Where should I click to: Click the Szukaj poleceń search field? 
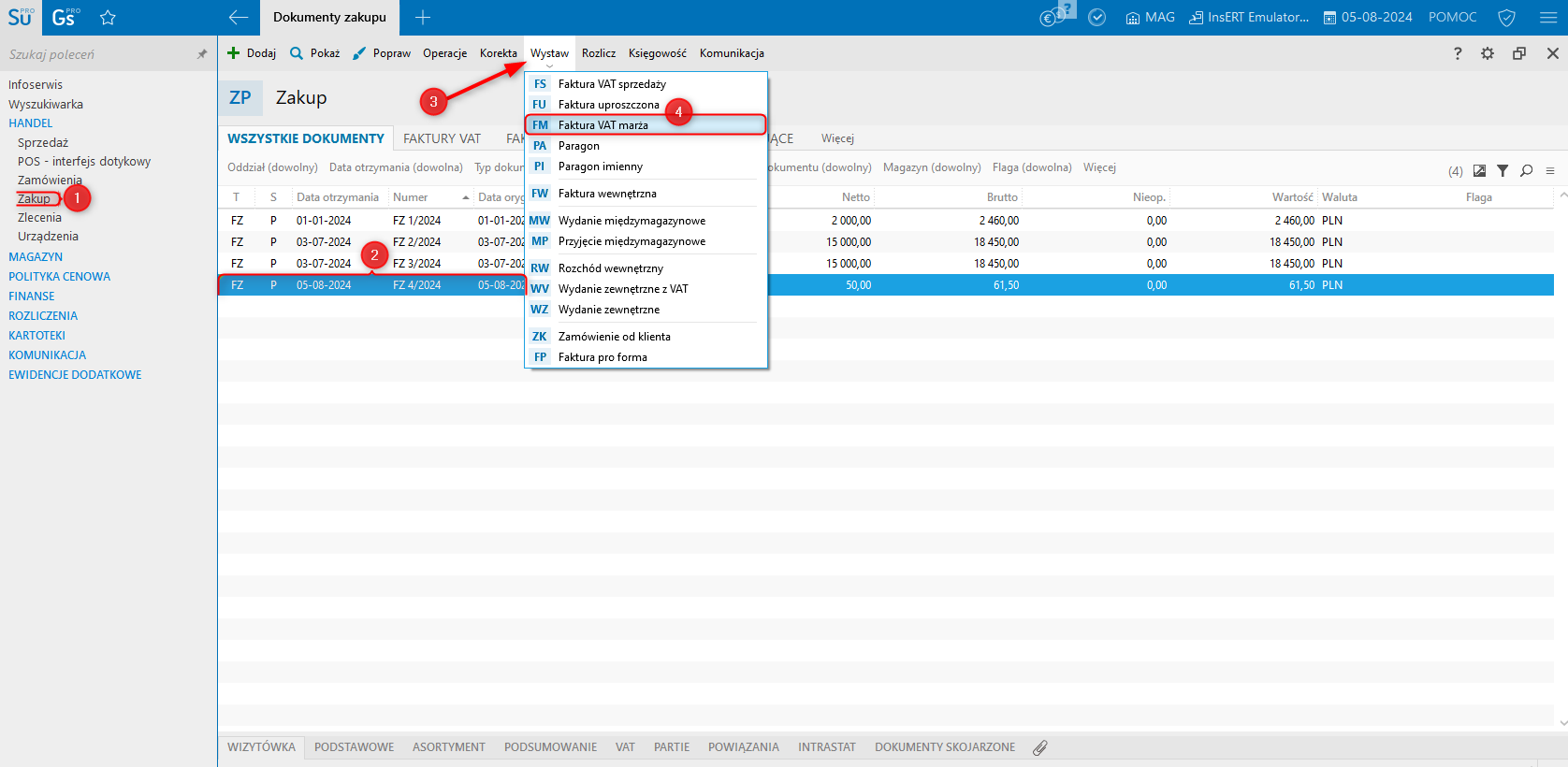pyautogui.click(x=98, y=54)
